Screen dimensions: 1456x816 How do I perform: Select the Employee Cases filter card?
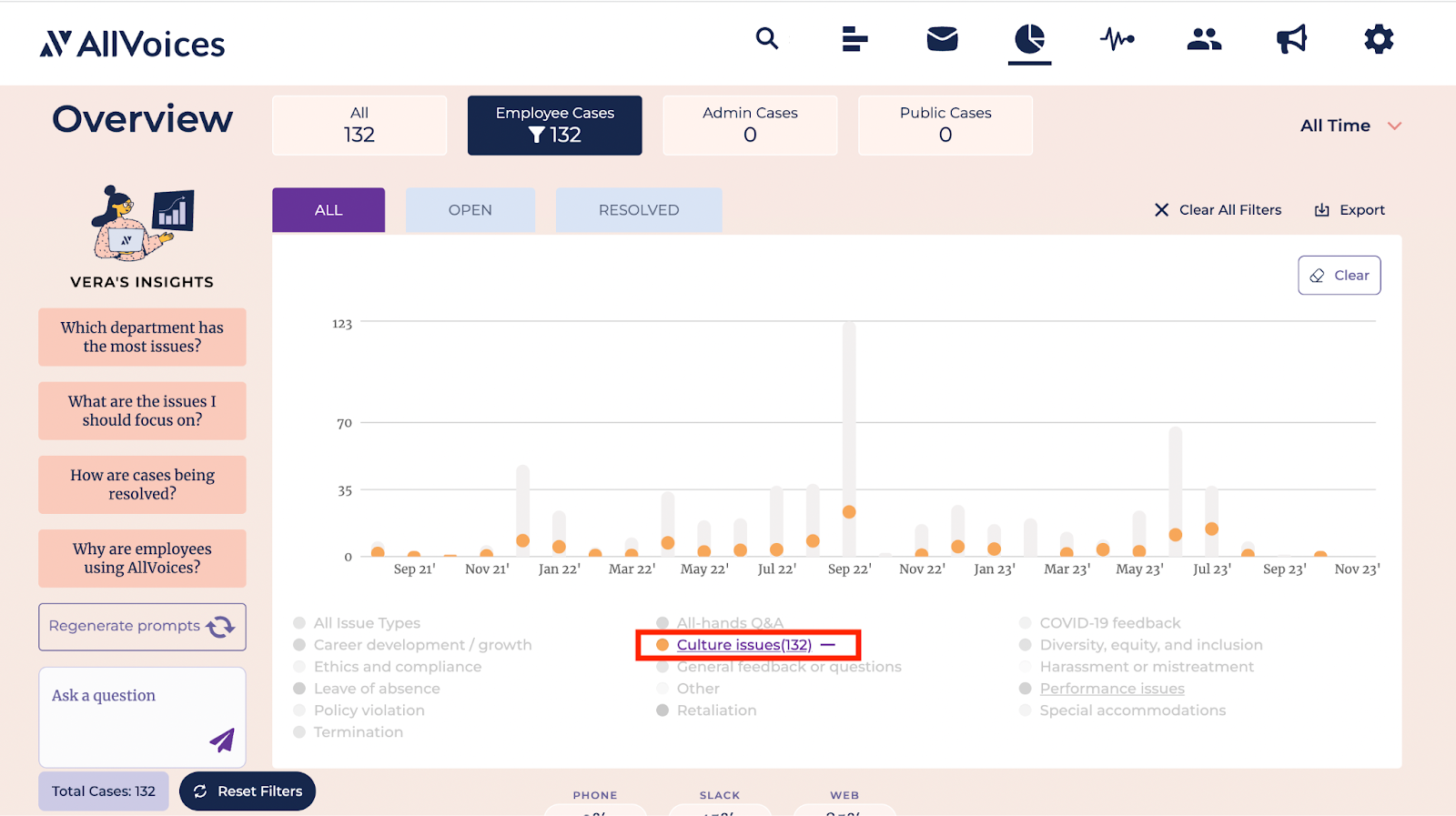(554, 126)
